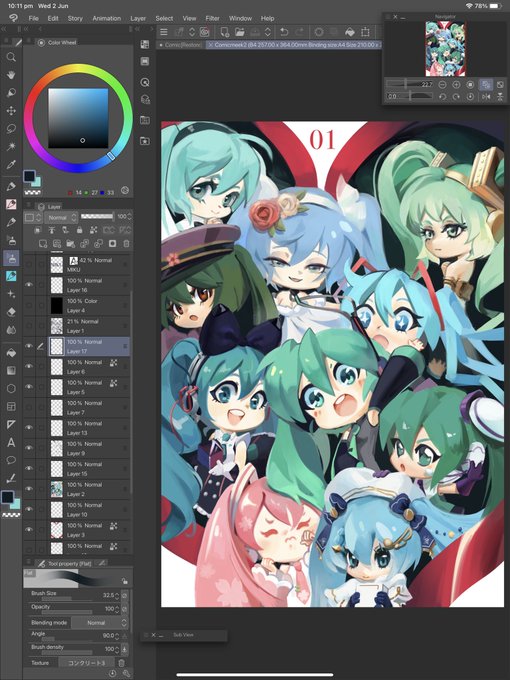Open the CLIP STUDIO logo menu
The image size is (510, 680).
click(x=13, y=18)
